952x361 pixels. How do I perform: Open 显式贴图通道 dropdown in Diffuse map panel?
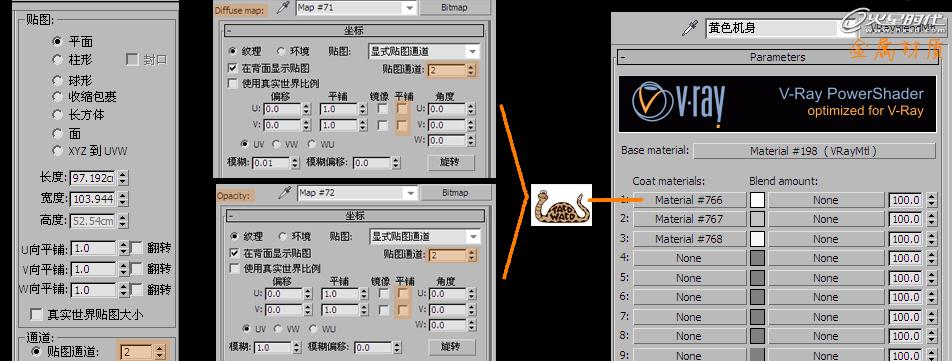pyautogui.click(x=472, y=52)
